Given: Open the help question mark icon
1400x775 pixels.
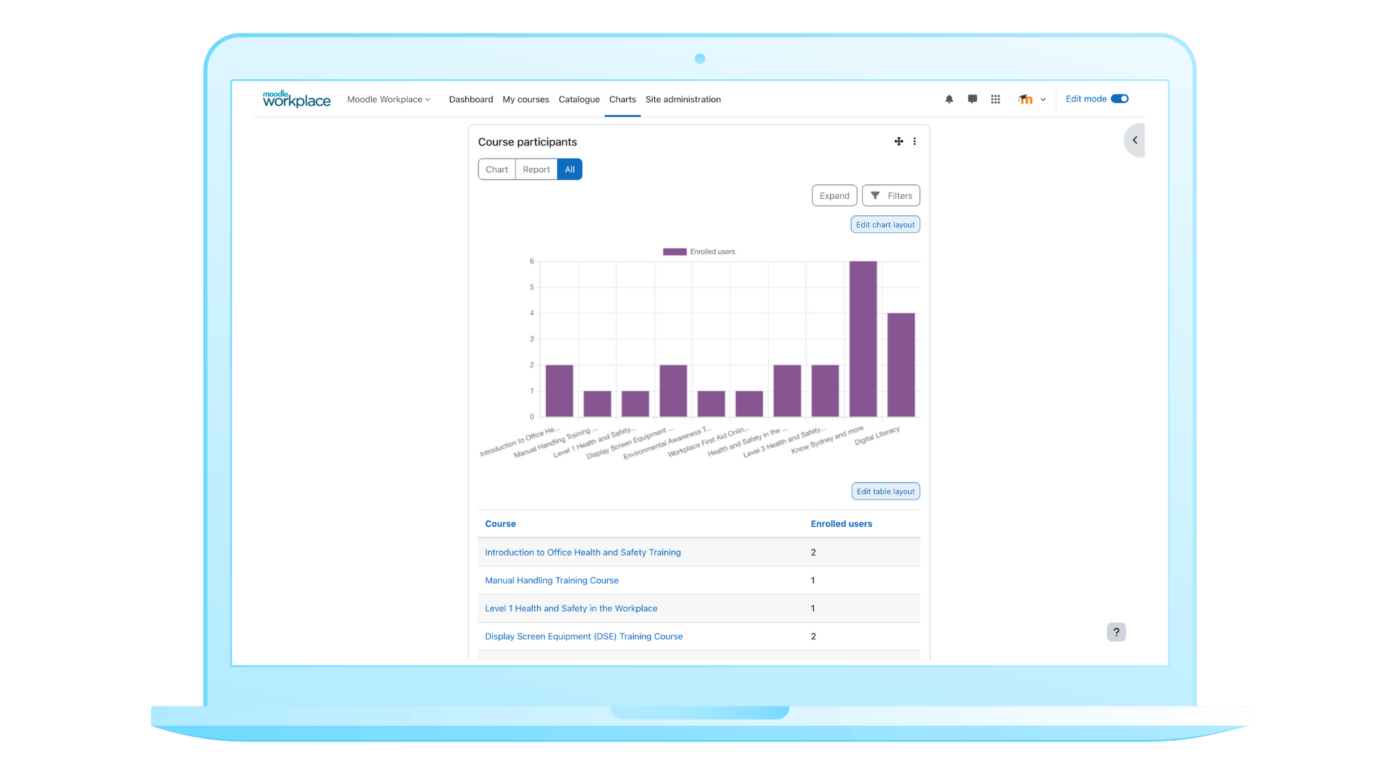Looking at the screenshot, I should 1116,631.
